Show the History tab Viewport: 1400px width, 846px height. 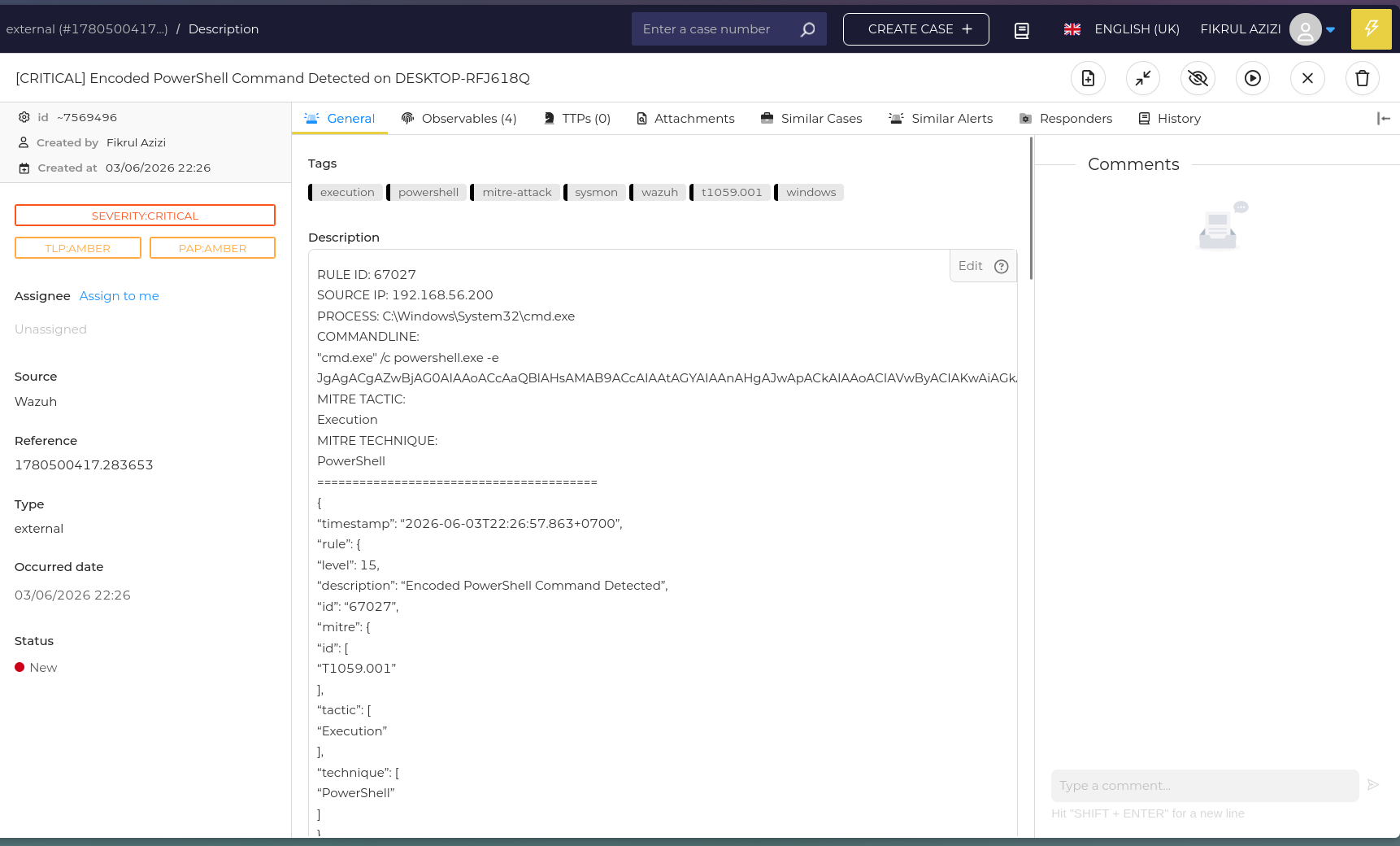coord(1170,119)
